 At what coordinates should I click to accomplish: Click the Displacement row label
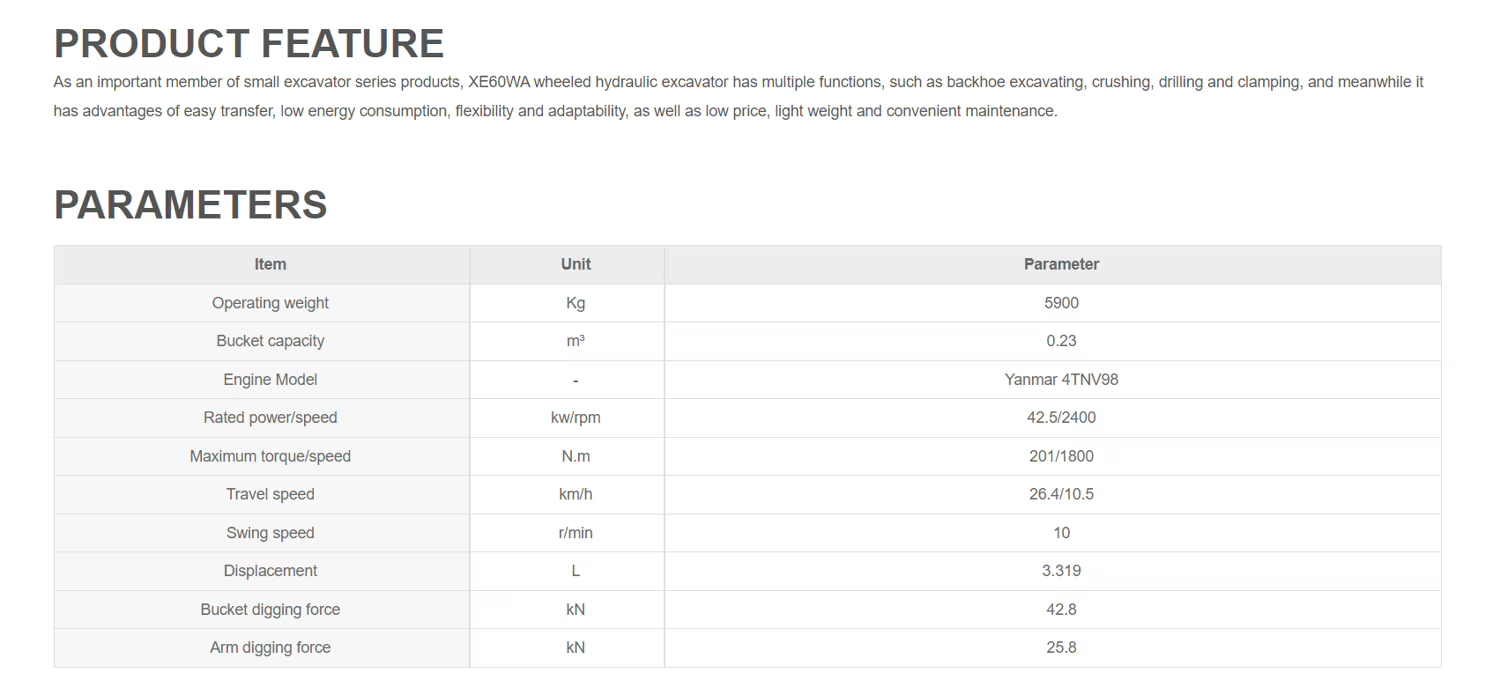(x=270, y=571)
